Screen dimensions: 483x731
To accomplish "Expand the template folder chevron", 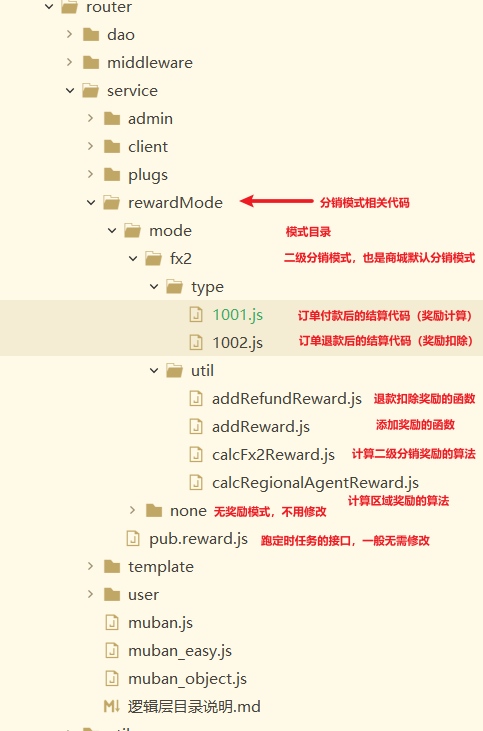I will tap(90, 566).
